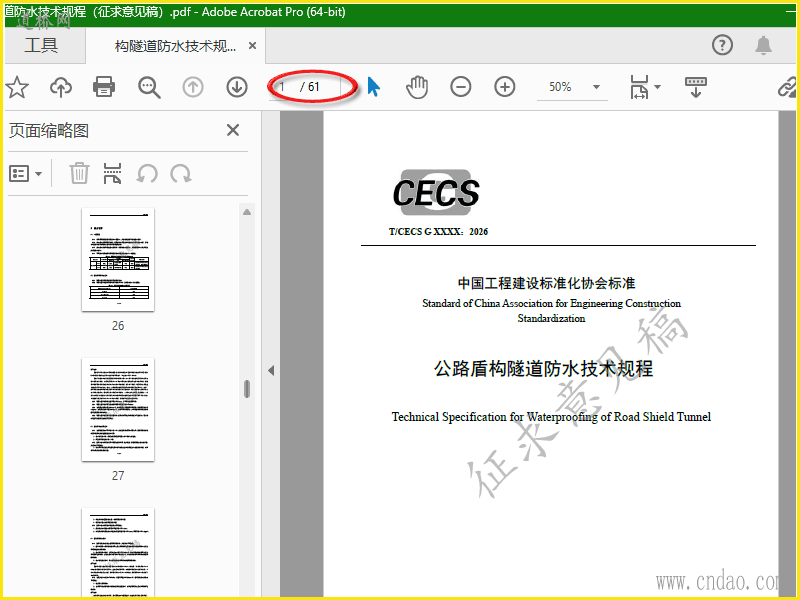800x600 pixels.
Task: Click the 公路盾构隧道防水技术规程 title
Action: pyautogui.click(x=543, y=368)
